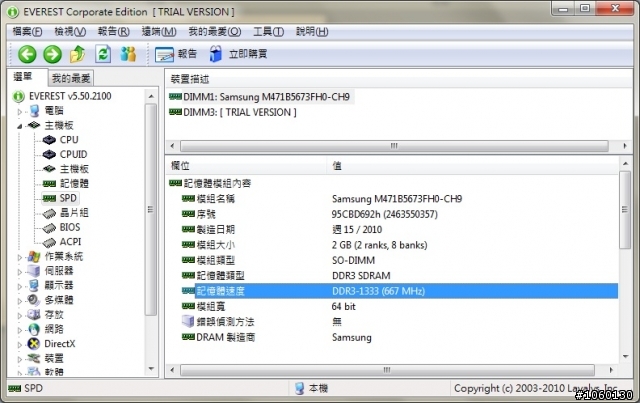Image resolution: width=640 pixels, height=403 pixels.
Task: Click the 顯示器 monitor icon
Action: [33, 286]
